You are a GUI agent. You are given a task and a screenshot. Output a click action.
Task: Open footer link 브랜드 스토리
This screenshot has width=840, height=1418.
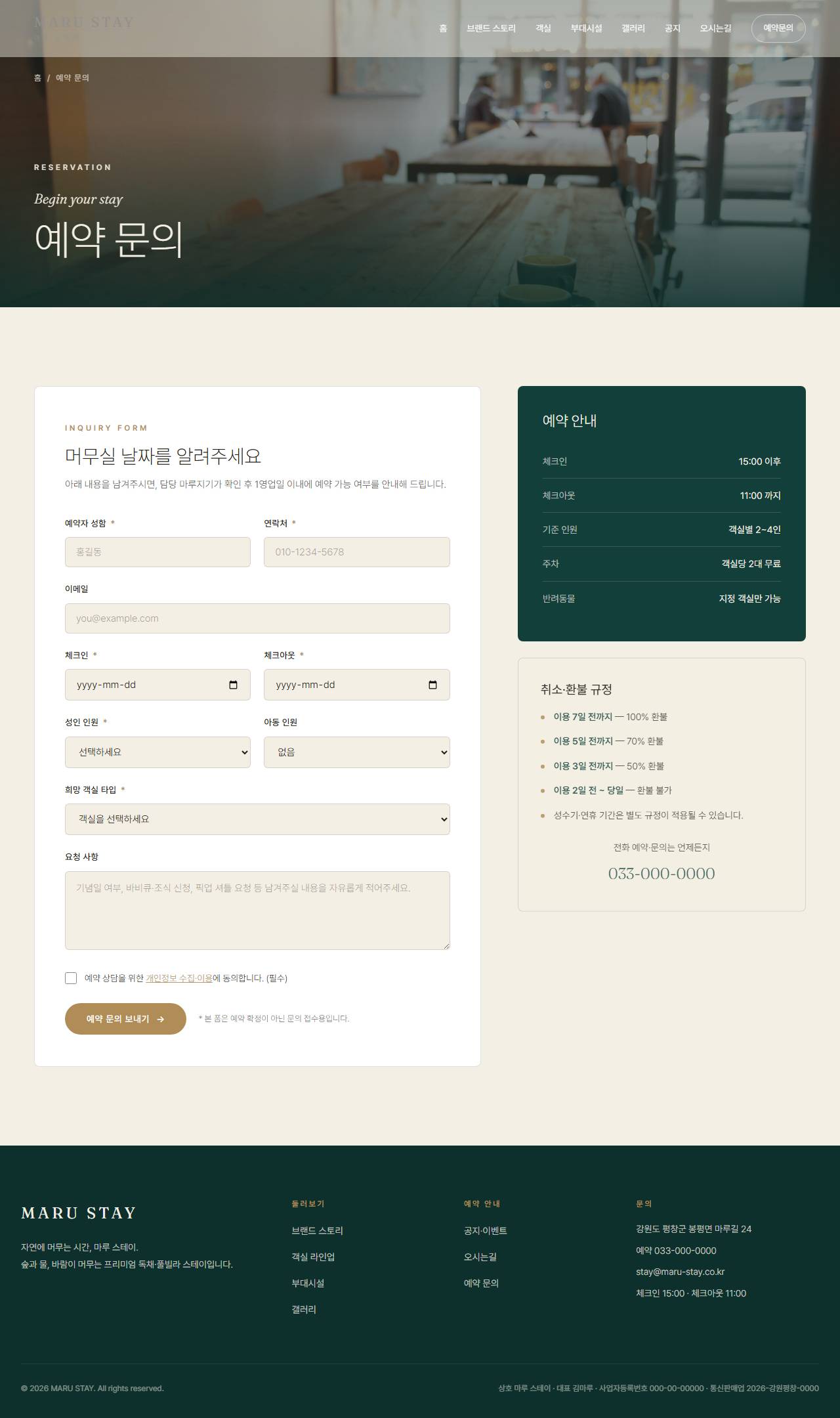click(x=317, y=1231)
